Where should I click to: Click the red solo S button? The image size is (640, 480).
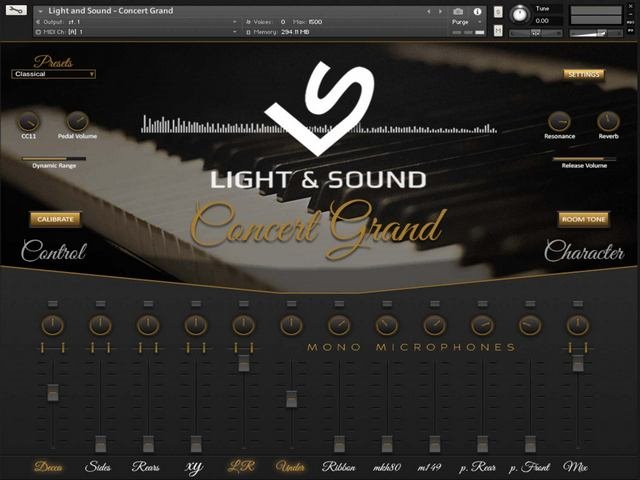[x=496, y=12]
